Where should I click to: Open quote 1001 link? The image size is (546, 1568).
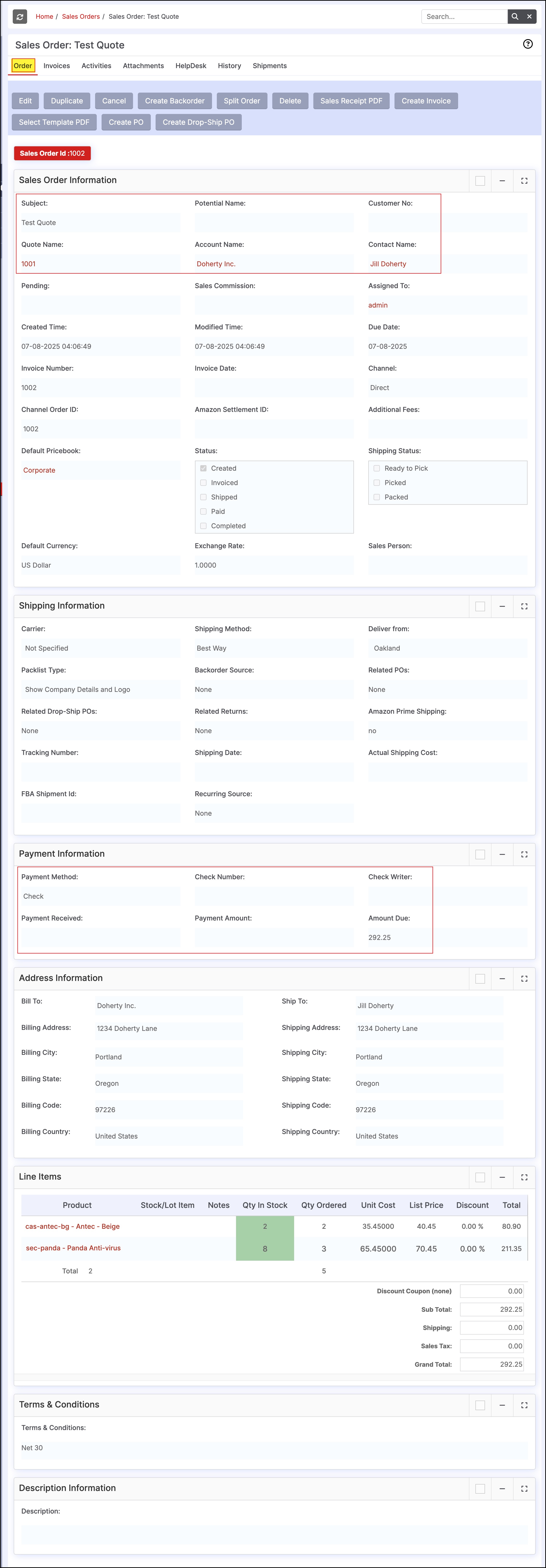29,264
